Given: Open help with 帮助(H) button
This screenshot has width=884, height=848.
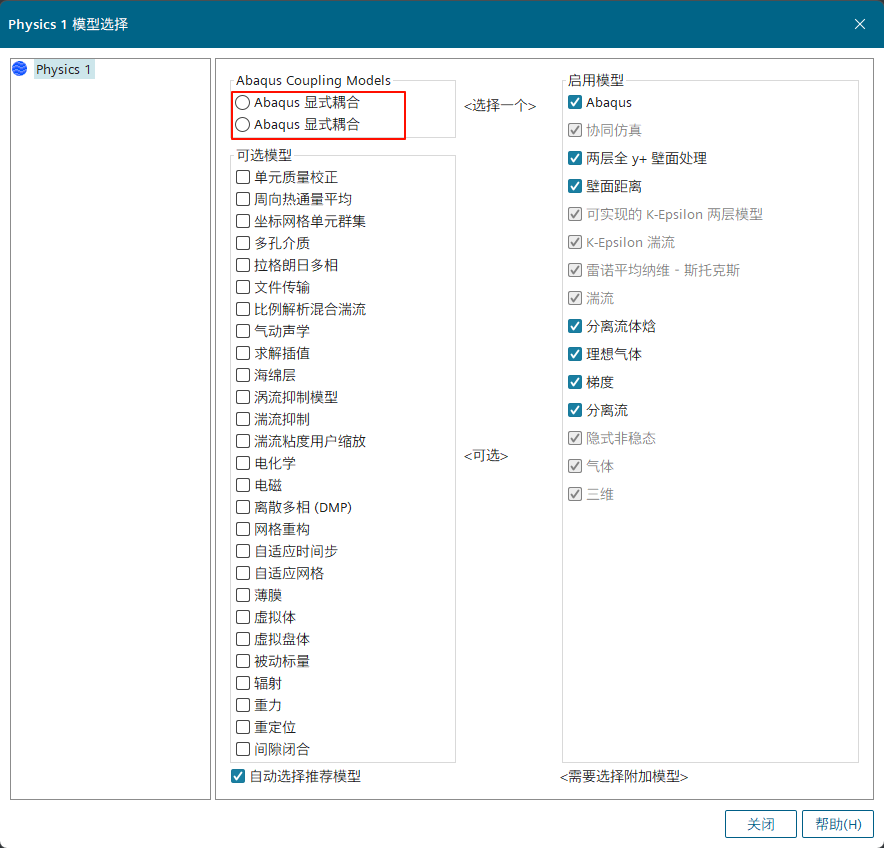Looking at the screenshot, I should tap(837, 824).
